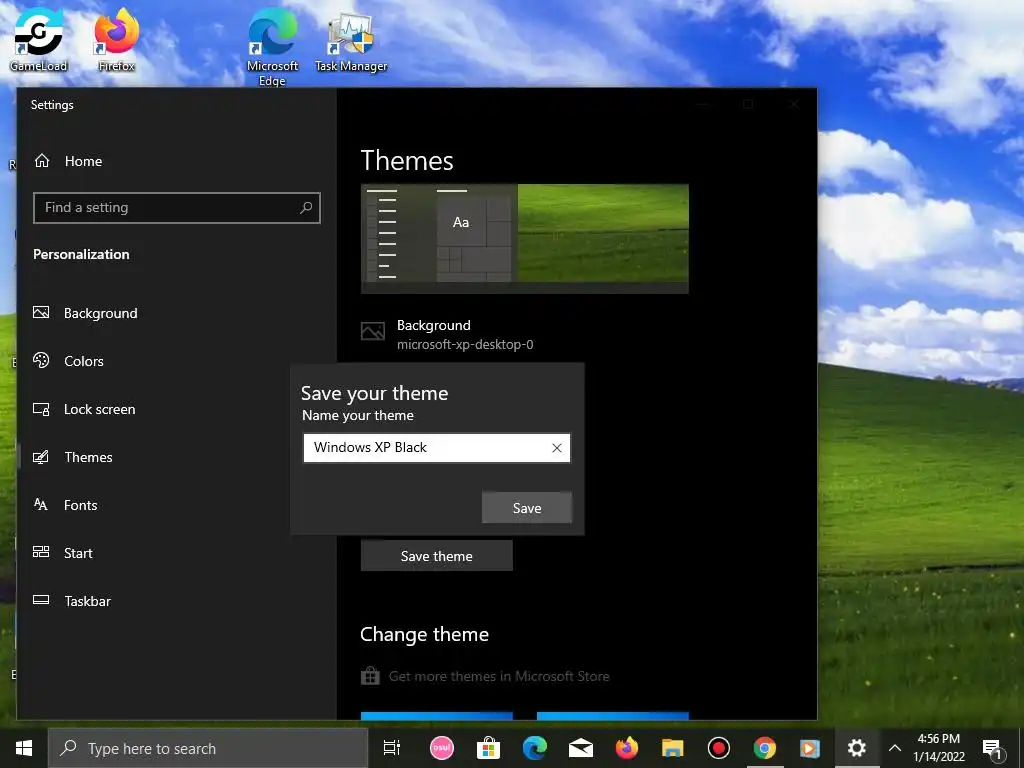Open osu! pink taskbar icon

pos(441,748)
